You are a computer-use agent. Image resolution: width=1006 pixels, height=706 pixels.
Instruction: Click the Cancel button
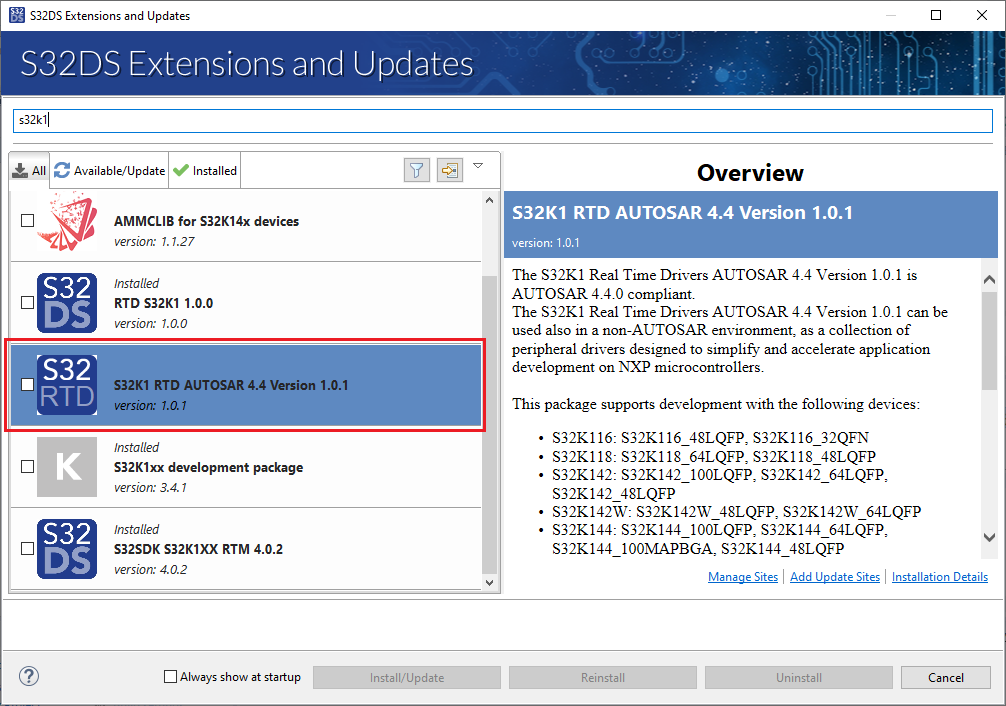click(945, 677)
